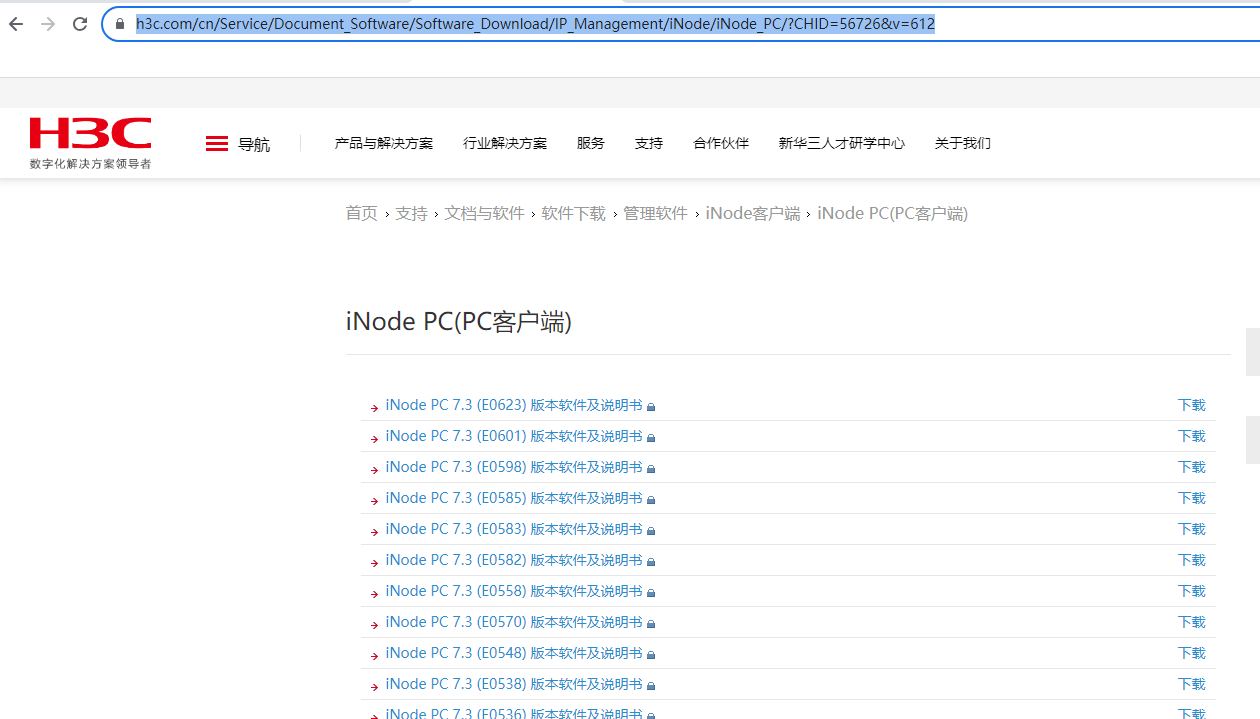Click the padlock site info icon
1260x719 pixels.
[x=120, y=24]
